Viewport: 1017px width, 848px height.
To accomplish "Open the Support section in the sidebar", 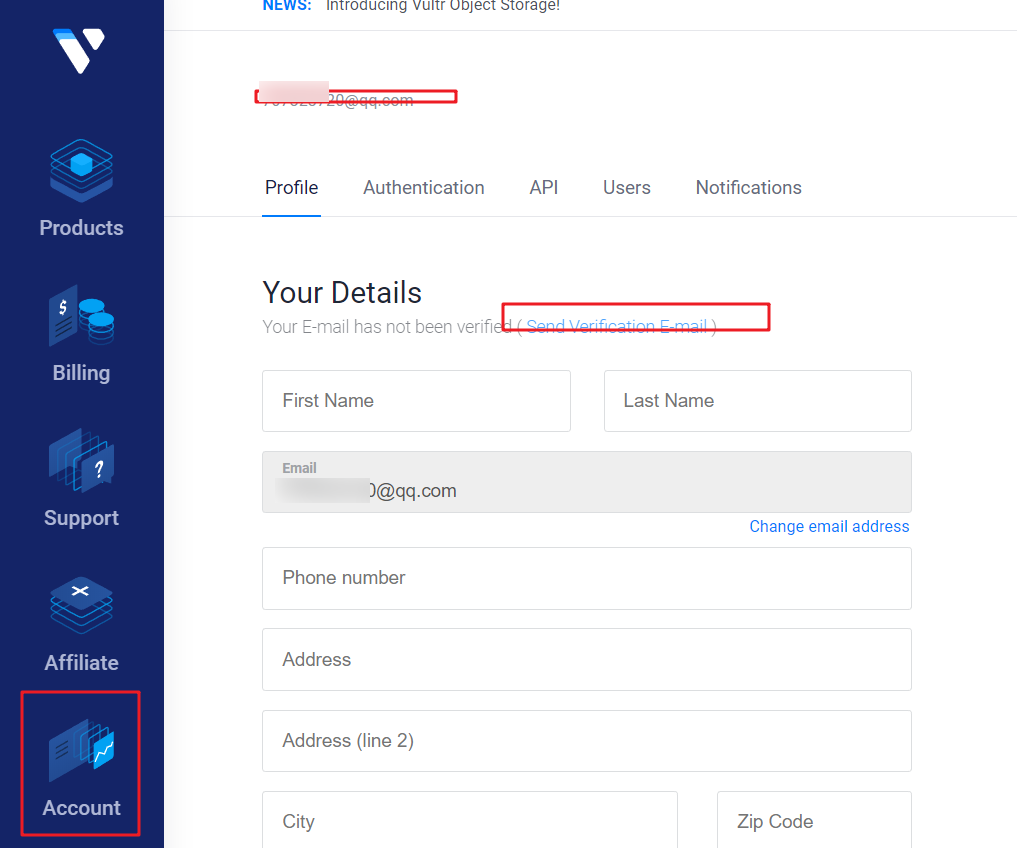I will 81,480.
